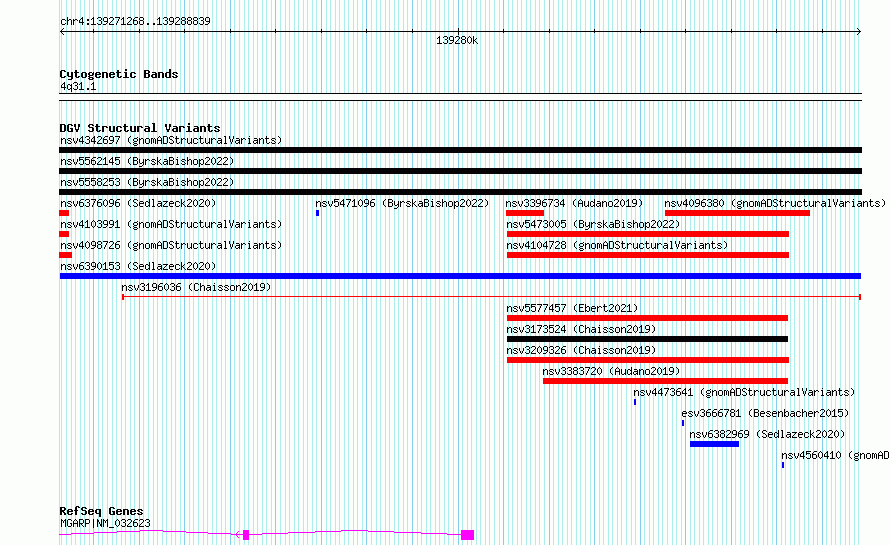Click the left arrow of the ruler

[x=62, y=32]
